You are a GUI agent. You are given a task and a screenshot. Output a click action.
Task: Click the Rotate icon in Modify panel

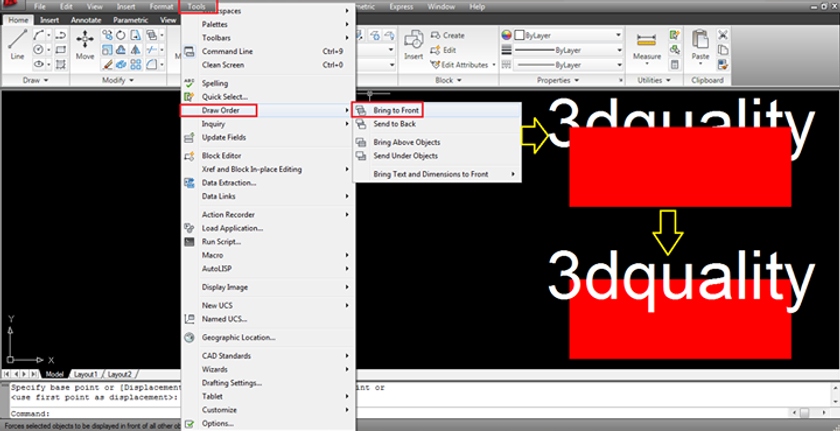pos(122,35)
